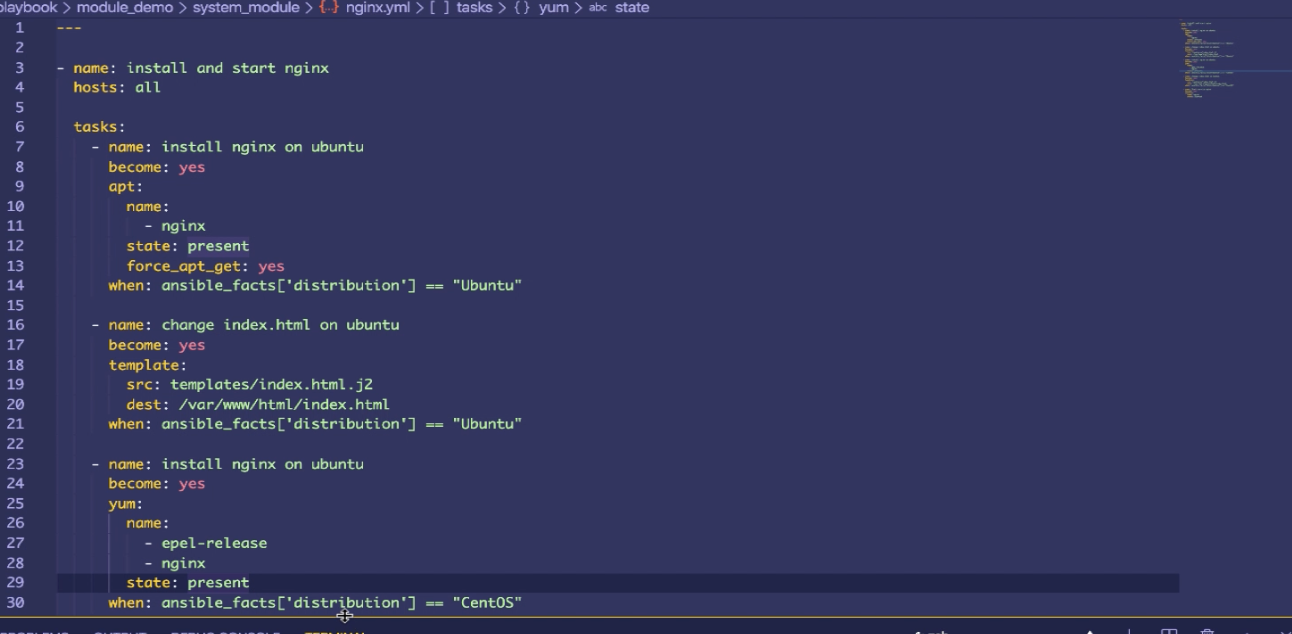This screenshot has height=634, width=1292.
Task: Open the yum breadcrumb symbol
Action: coord(553,8)
